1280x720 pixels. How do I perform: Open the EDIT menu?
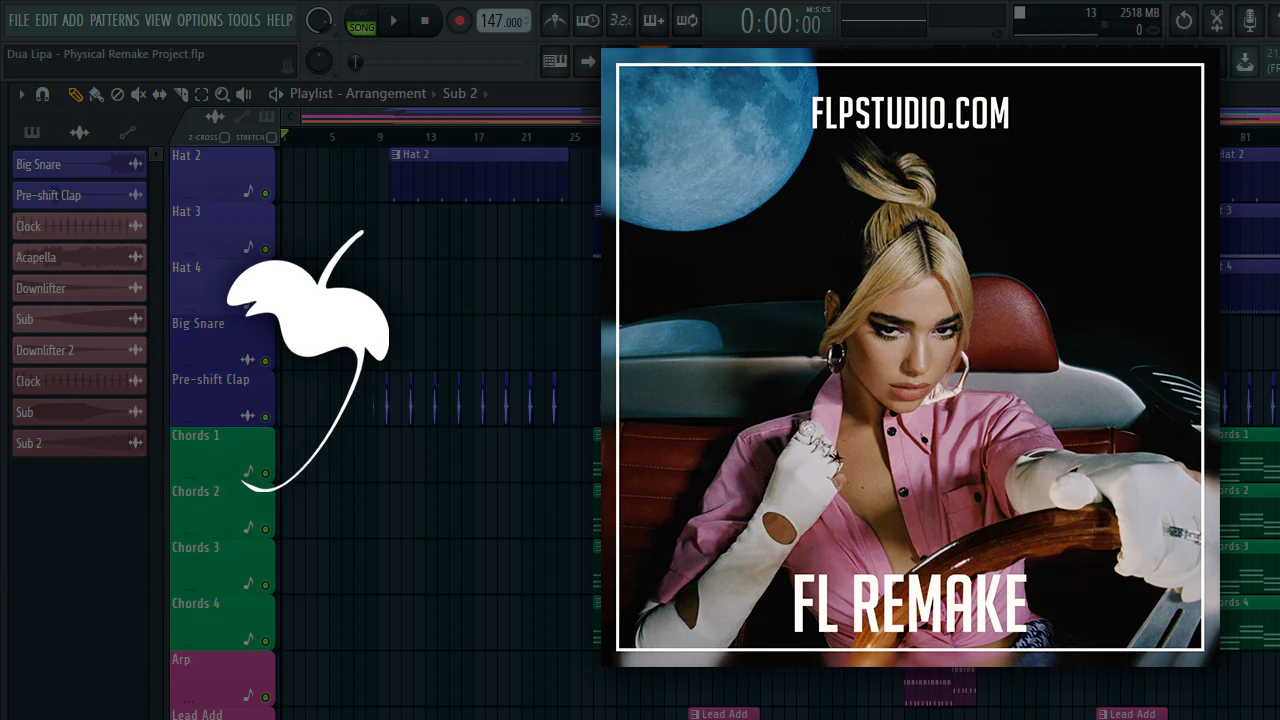point(46,20)
